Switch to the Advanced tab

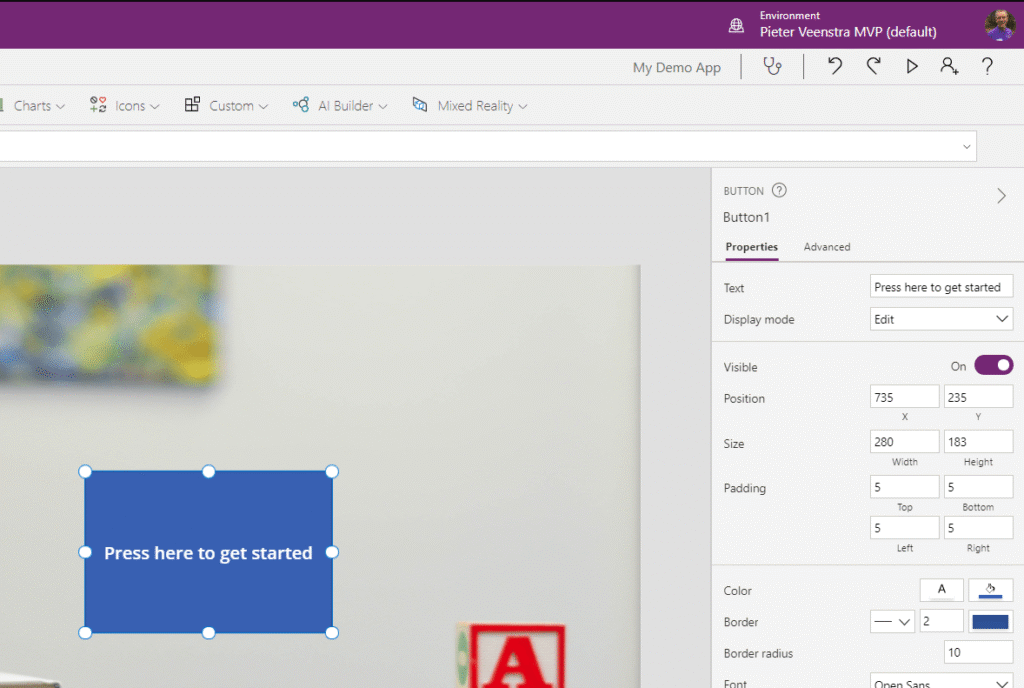click(x=827, y=247)
